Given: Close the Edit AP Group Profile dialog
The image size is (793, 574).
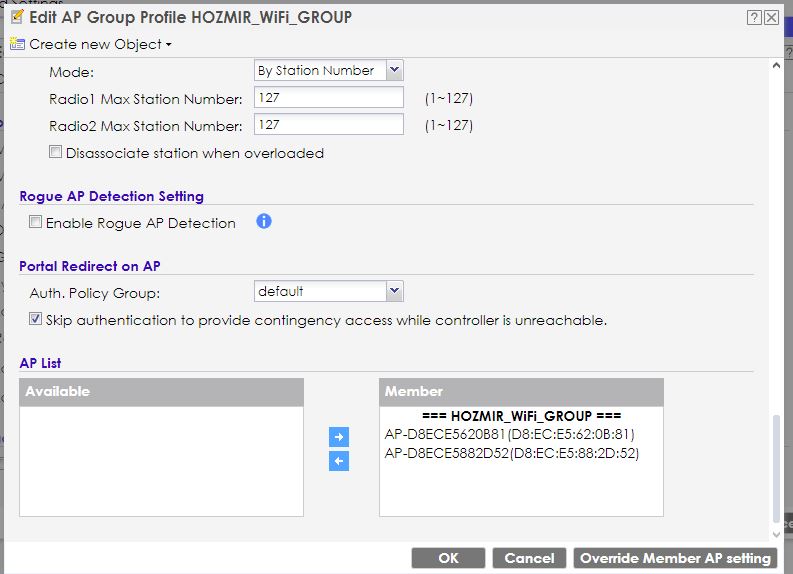Looking at the screenshot, I should click(771, 18).
